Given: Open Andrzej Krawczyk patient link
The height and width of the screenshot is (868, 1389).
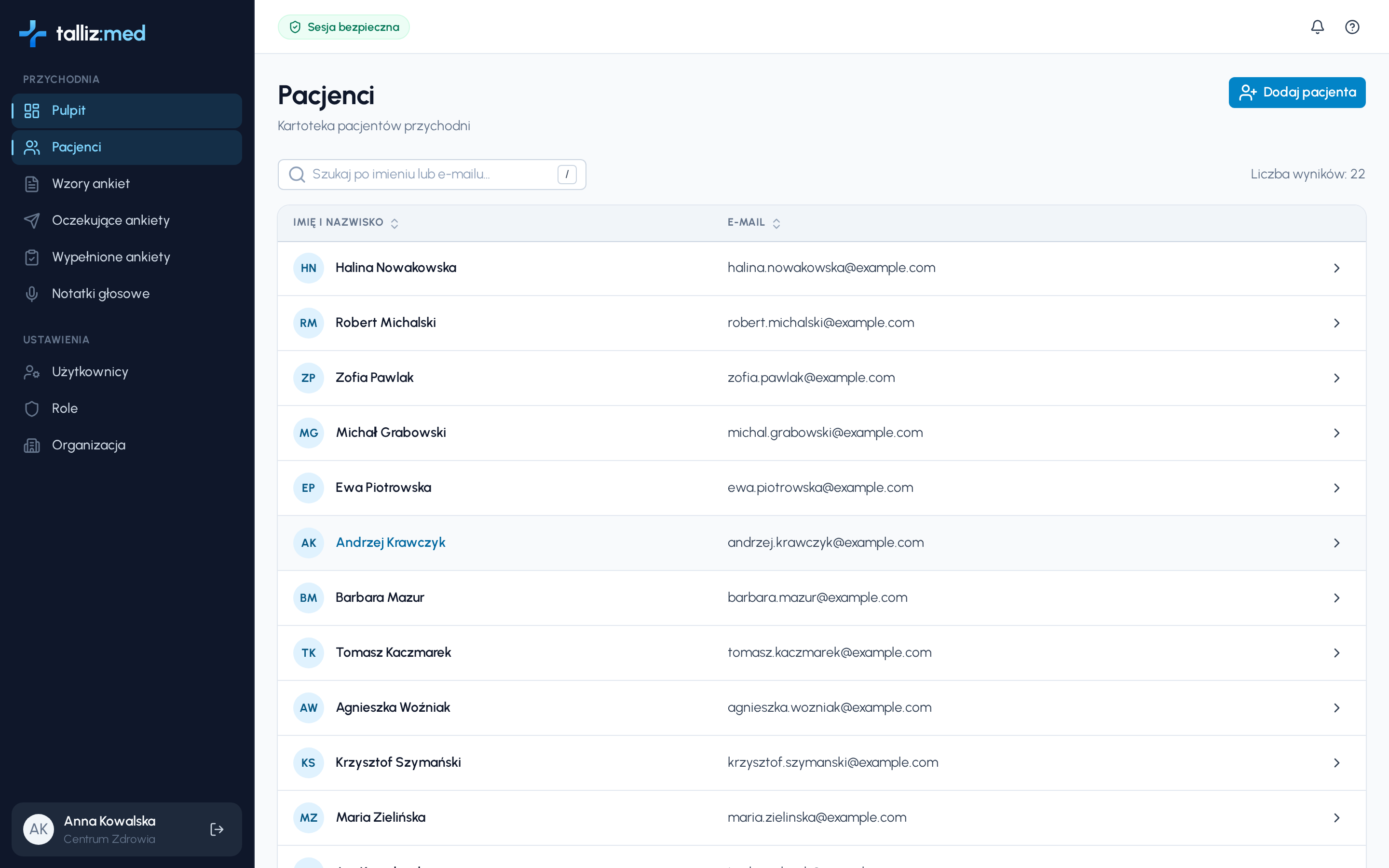Looking at the screenshot, I should (390, 542).
